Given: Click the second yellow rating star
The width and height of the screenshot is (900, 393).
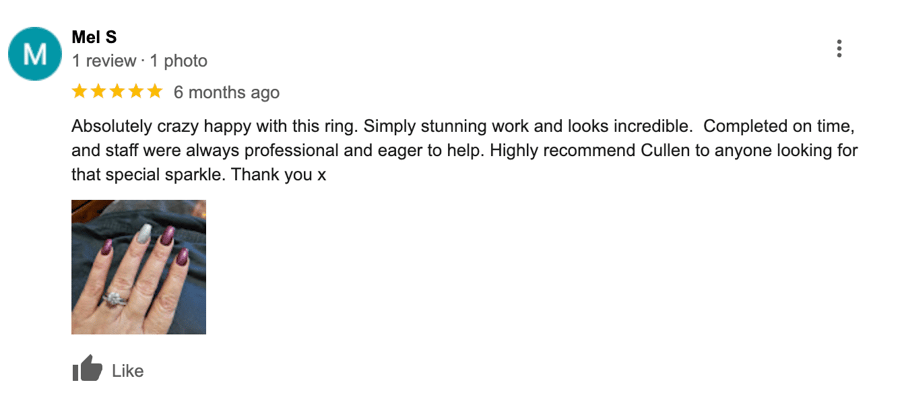Looking at the screenshot, I should [x=98, y=91].
